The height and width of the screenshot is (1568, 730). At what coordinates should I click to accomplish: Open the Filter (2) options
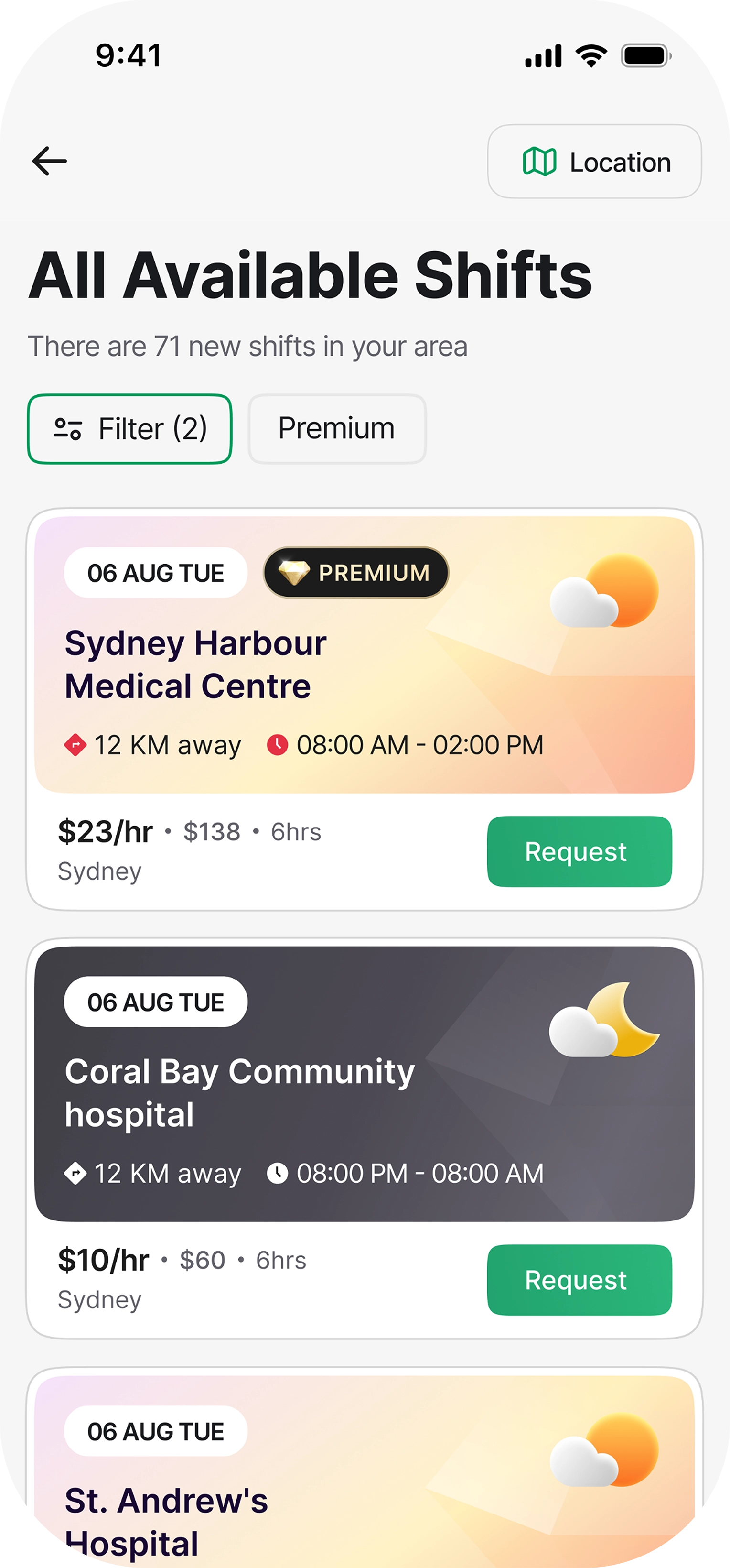point(129,428)
